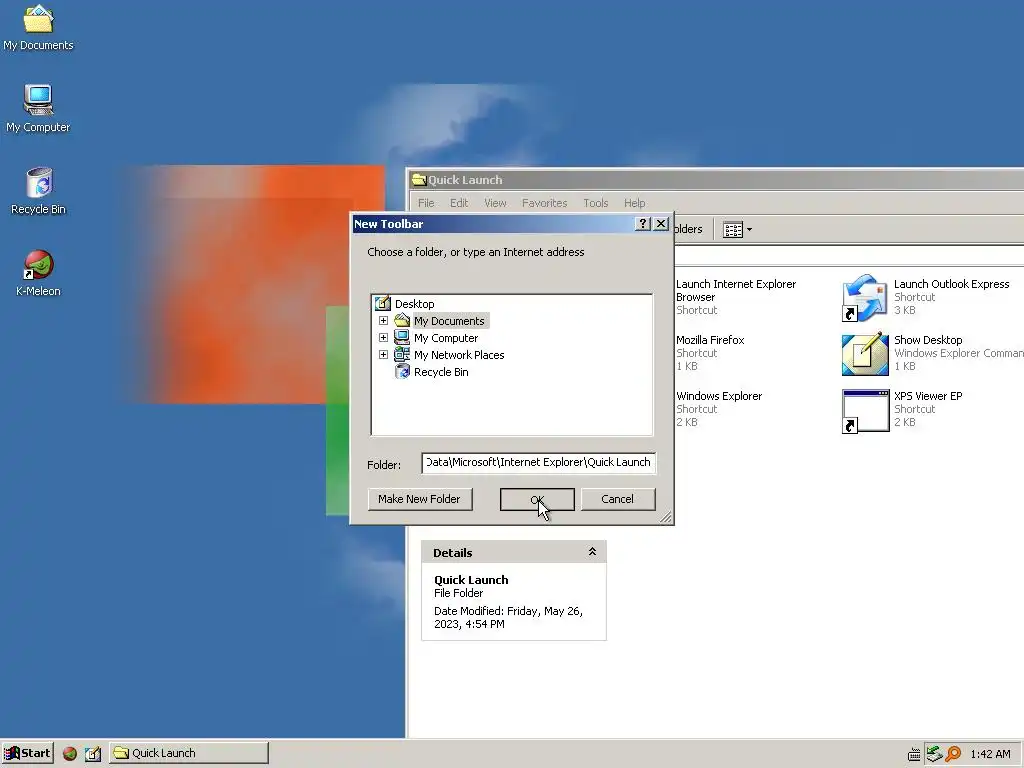The image size is (1024, 768).
Task: Select My Computer in folder tree
Action: [446, 338]
